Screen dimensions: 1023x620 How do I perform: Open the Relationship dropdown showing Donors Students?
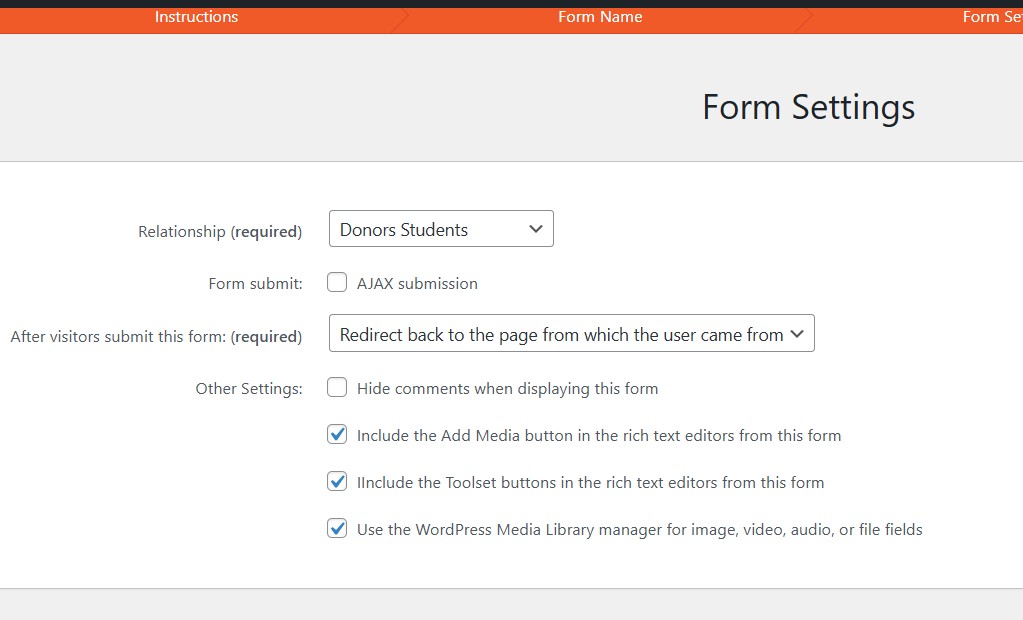click(x=441, y=229)
